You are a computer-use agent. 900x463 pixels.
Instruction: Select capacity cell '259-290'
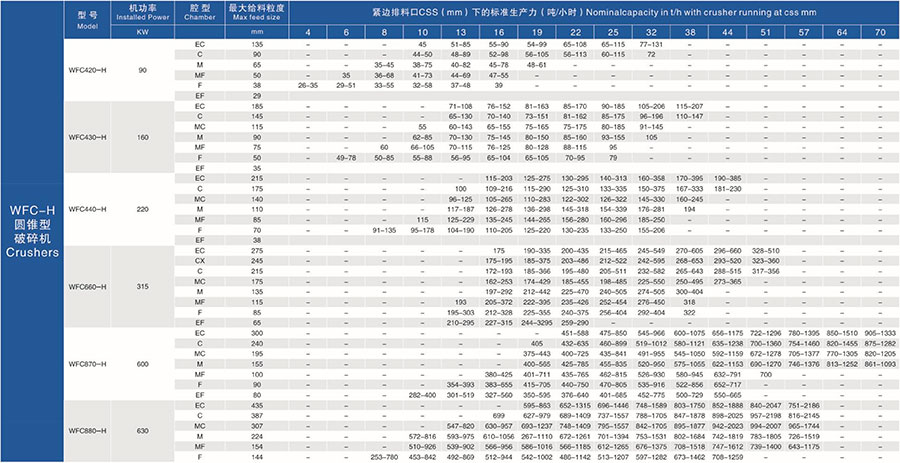575,322
